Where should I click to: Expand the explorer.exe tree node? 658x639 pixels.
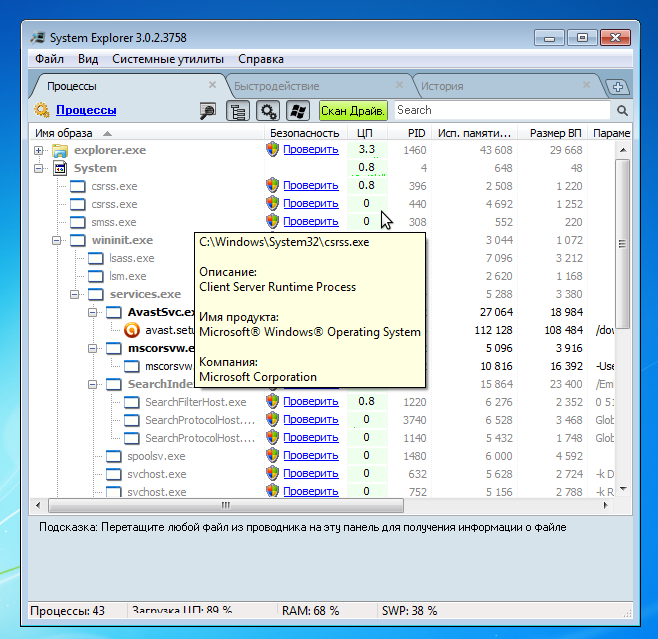pos(39,150)
